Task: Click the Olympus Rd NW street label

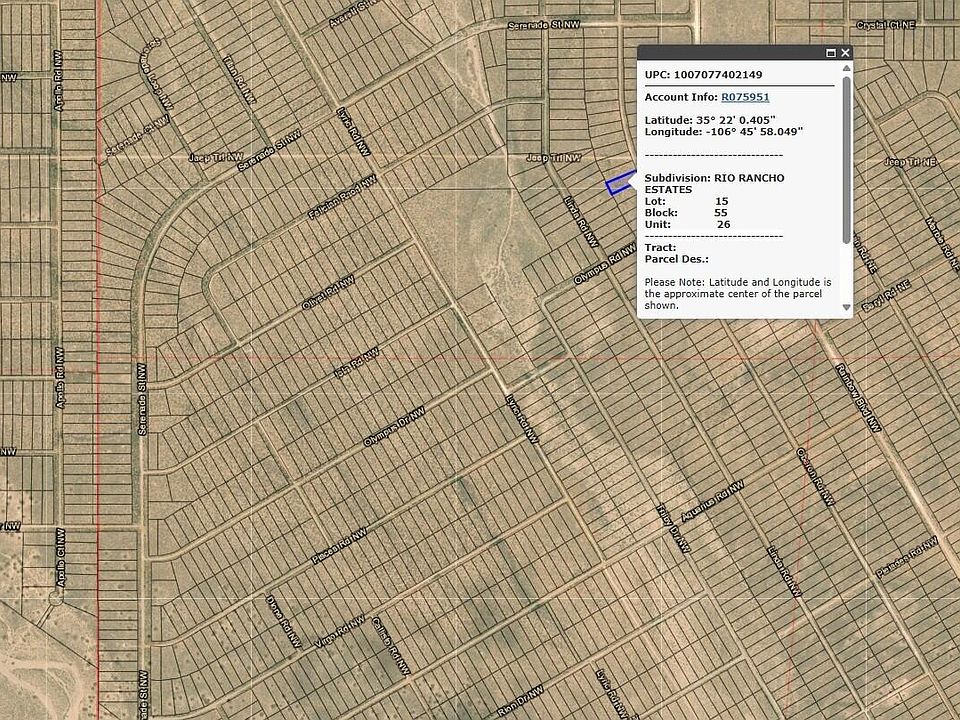Action: (605, 264)
